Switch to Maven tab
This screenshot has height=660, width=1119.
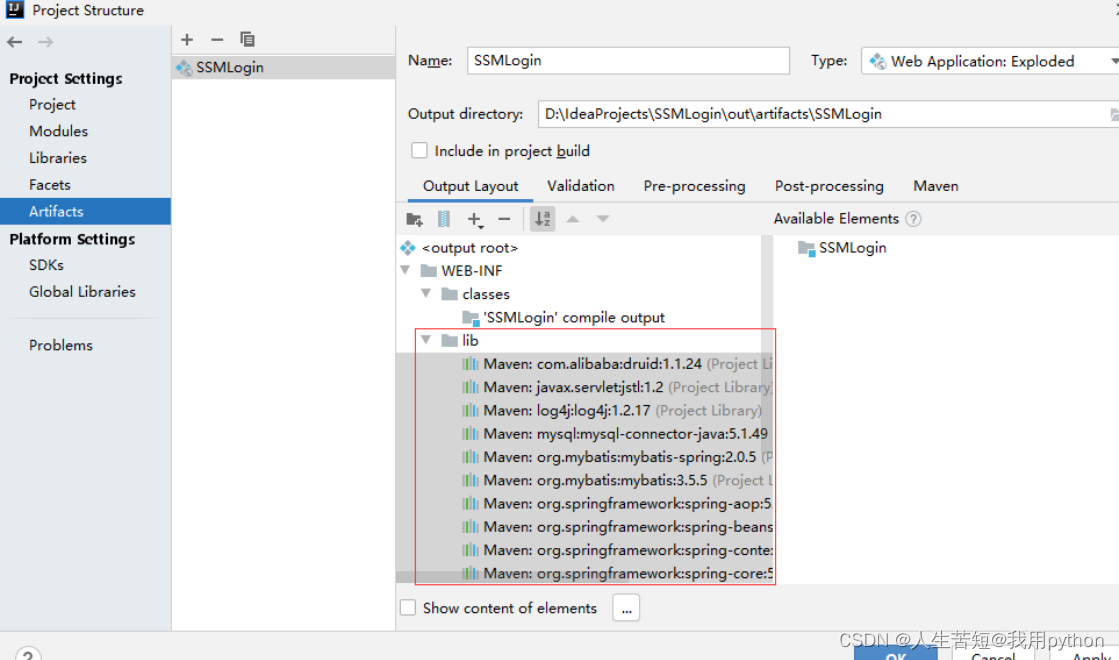936,186
